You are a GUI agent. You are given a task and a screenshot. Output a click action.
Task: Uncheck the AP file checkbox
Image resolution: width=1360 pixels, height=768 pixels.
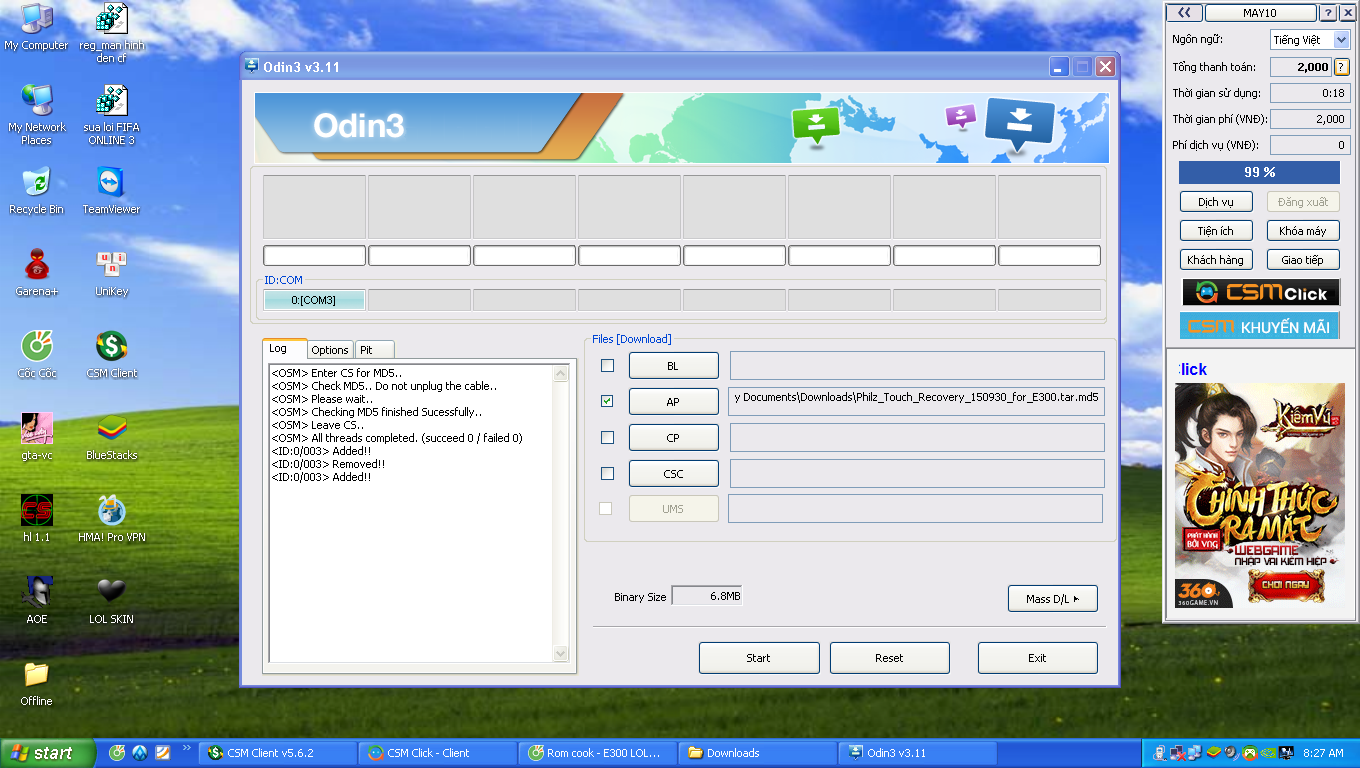coord(607,401)
